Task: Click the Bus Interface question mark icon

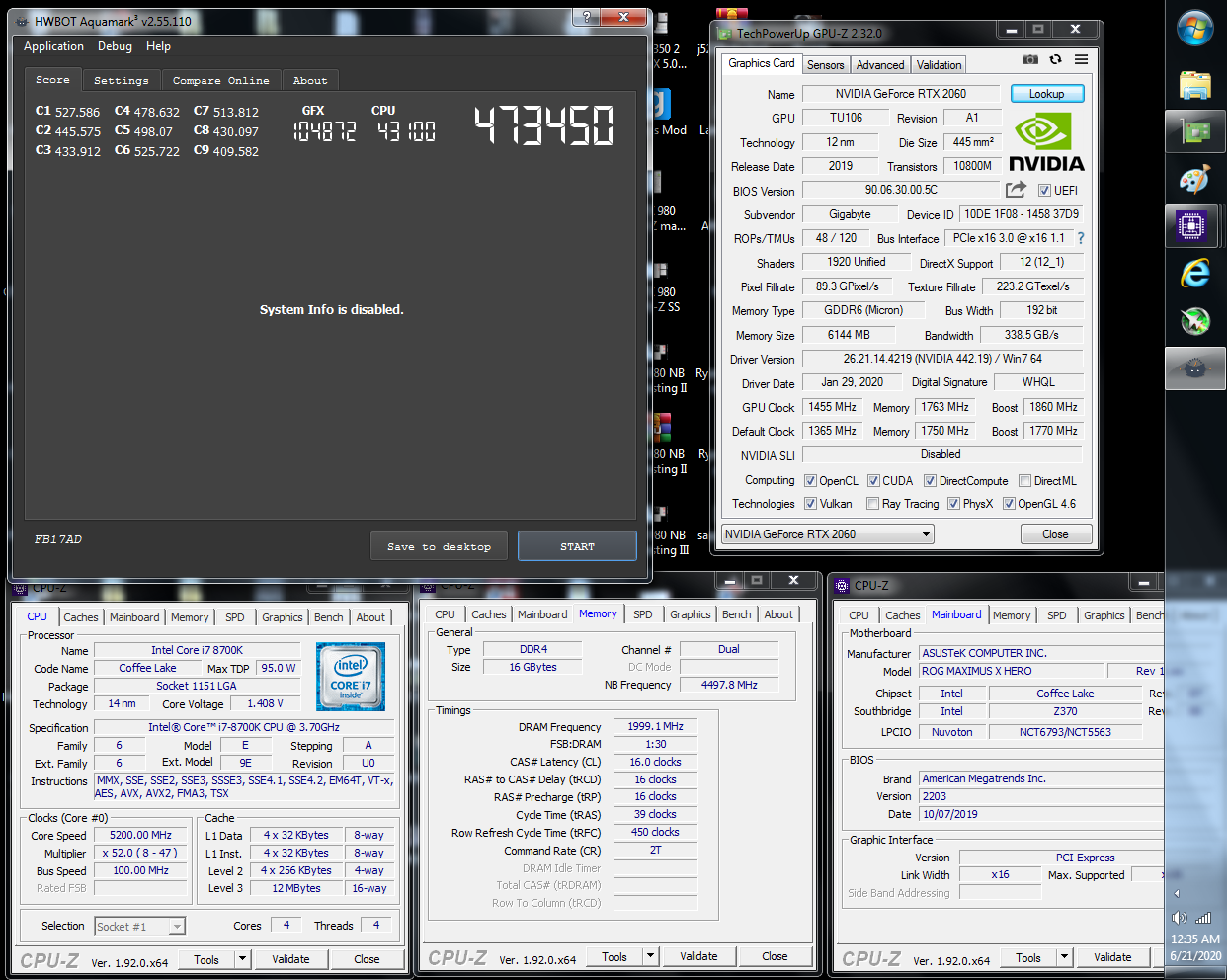Action: click(x=1080, y=238)
